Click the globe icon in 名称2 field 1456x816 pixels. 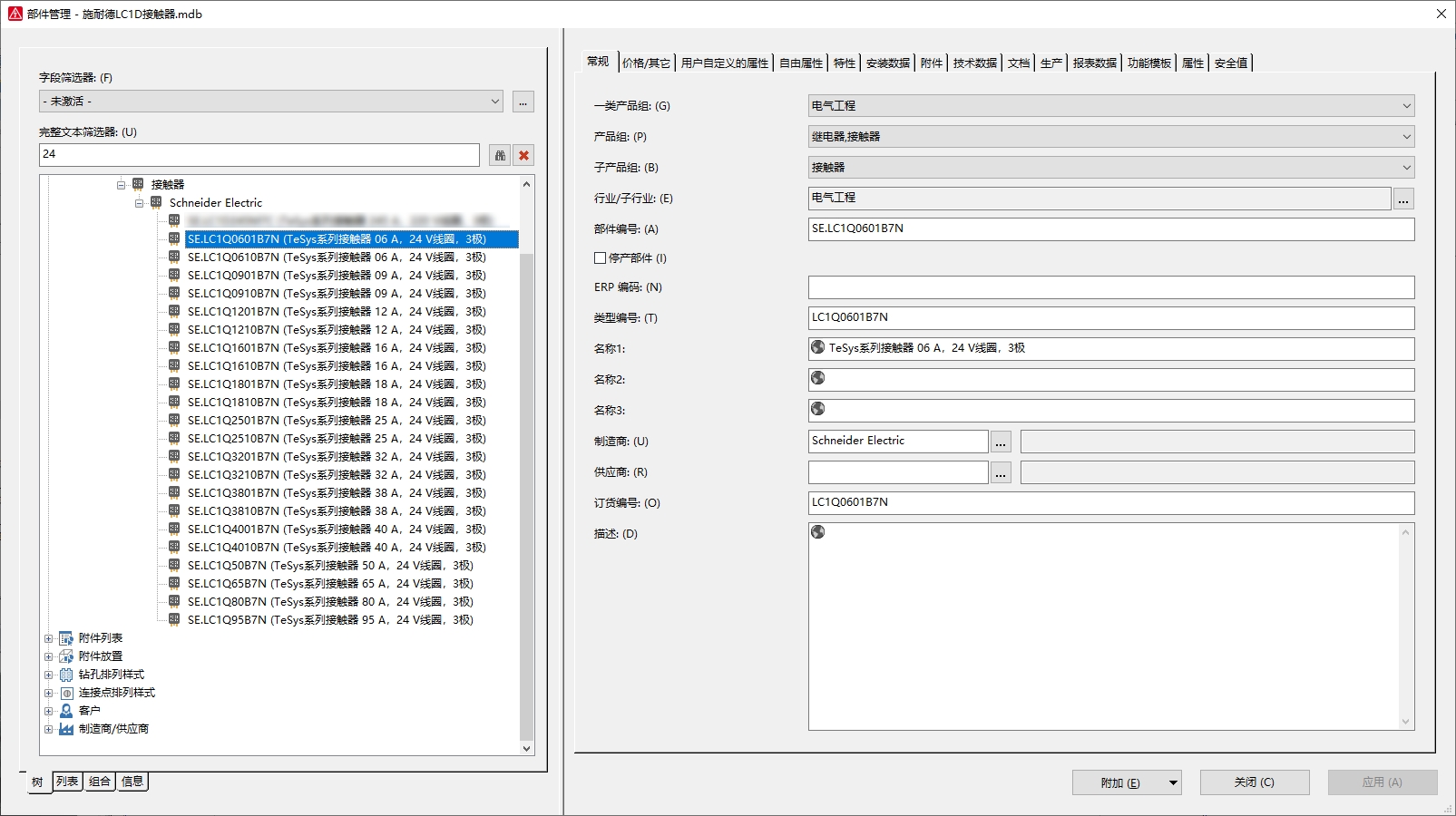click(x=817, y=378)
